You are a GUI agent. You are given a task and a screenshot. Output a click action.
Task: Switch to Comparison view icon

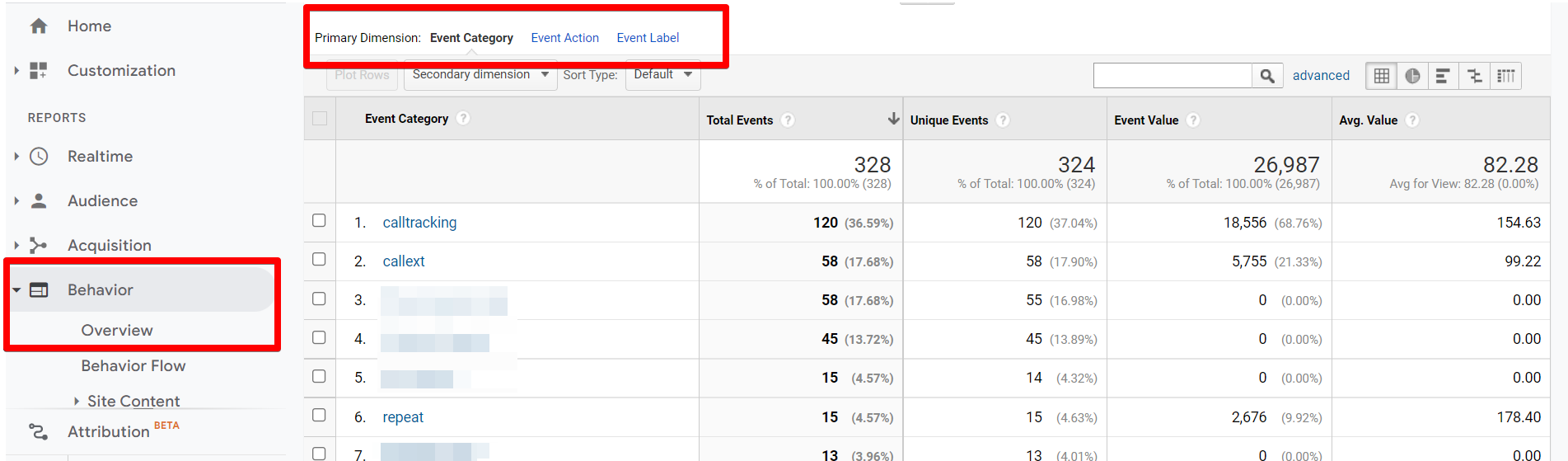pyautogui.click(x=1474, y=76)
